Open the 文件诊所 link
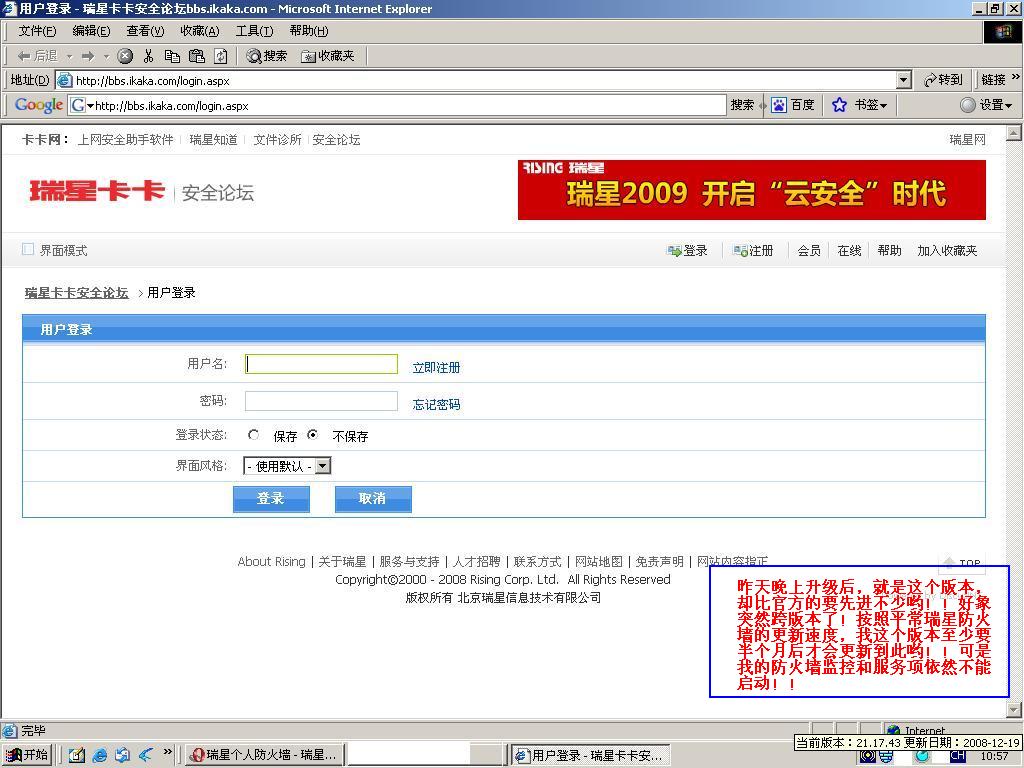 [278, 140]
